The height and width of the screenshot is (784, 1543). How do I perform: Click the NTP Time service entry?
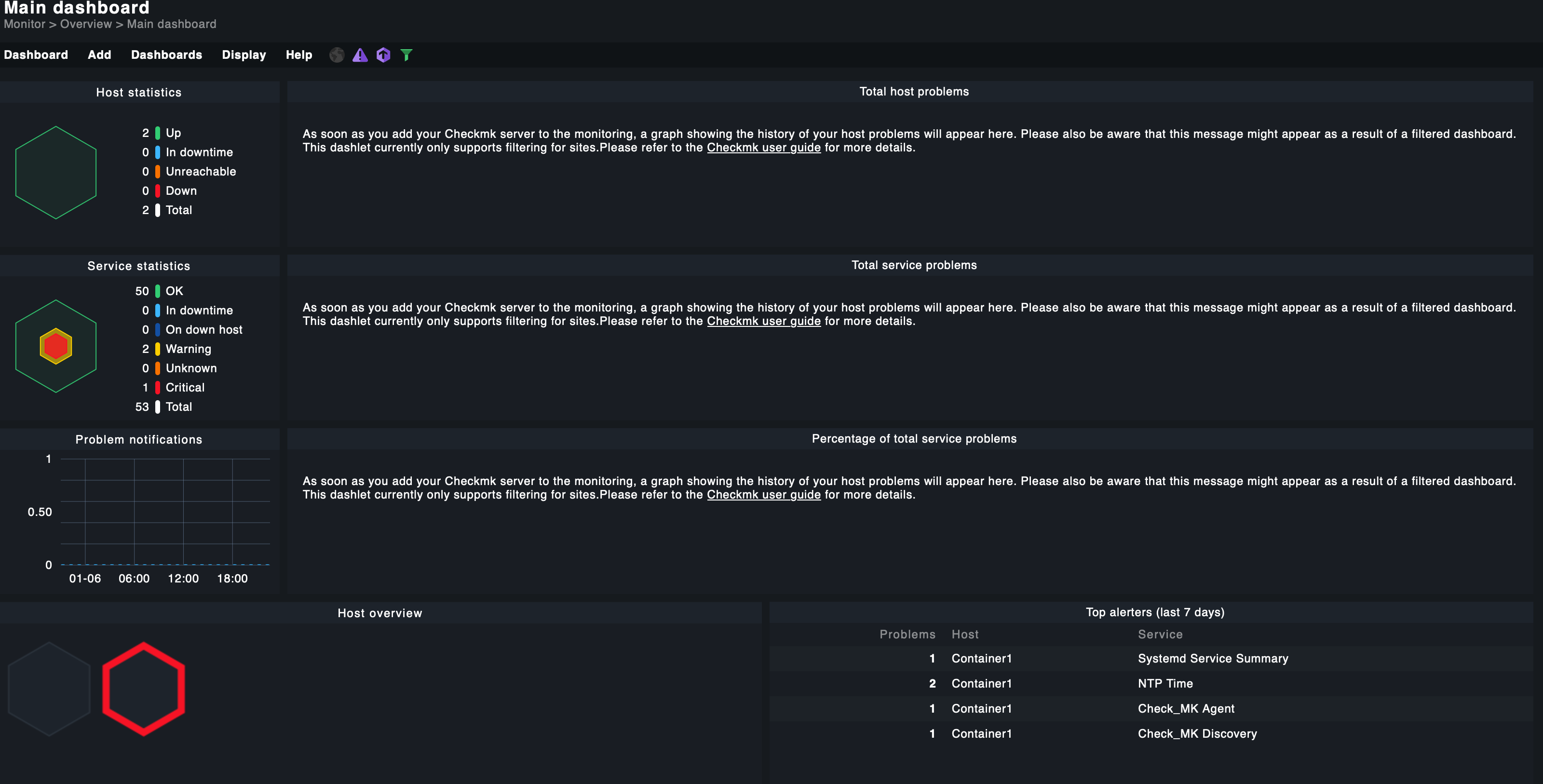(x=1165, y=683)
